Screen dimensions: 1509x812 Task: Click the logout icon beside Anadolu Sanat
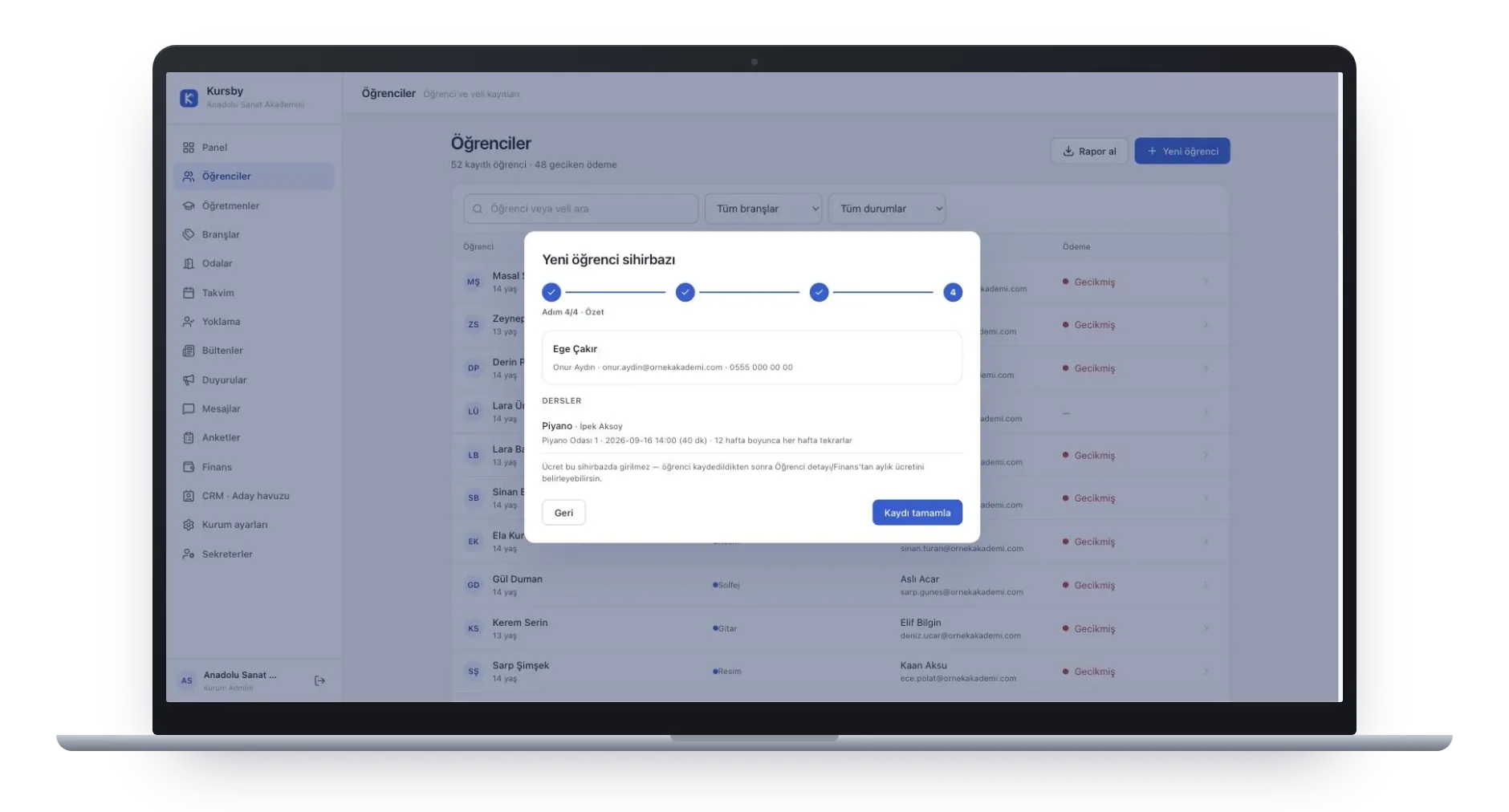tap(319, 681)
